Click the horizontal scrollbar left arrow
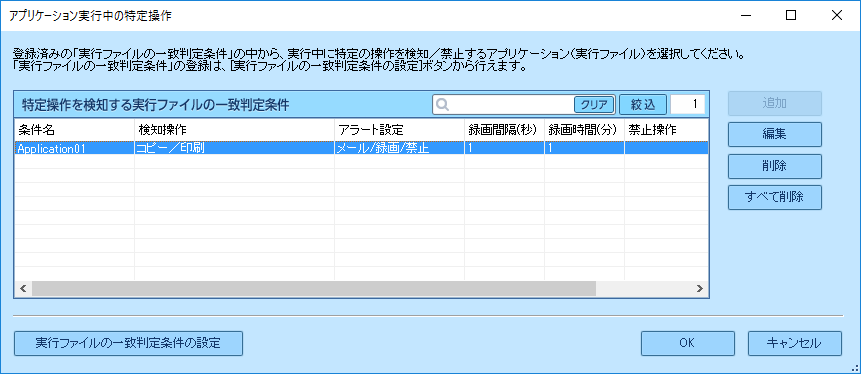The width and height of the screenshot is (861, 374). pos(23,288)
